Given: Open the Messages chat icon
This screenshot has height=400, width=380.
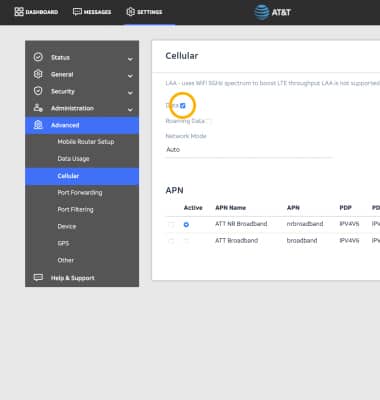Looking at the screenshot, I should pos(77,12).
